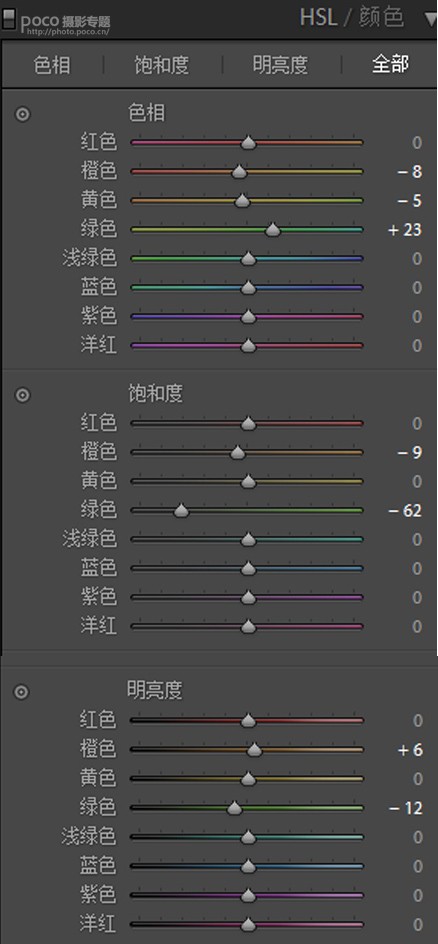
Task: Toggle the HSL panel on/off switch
Action: tap(8, 20)
